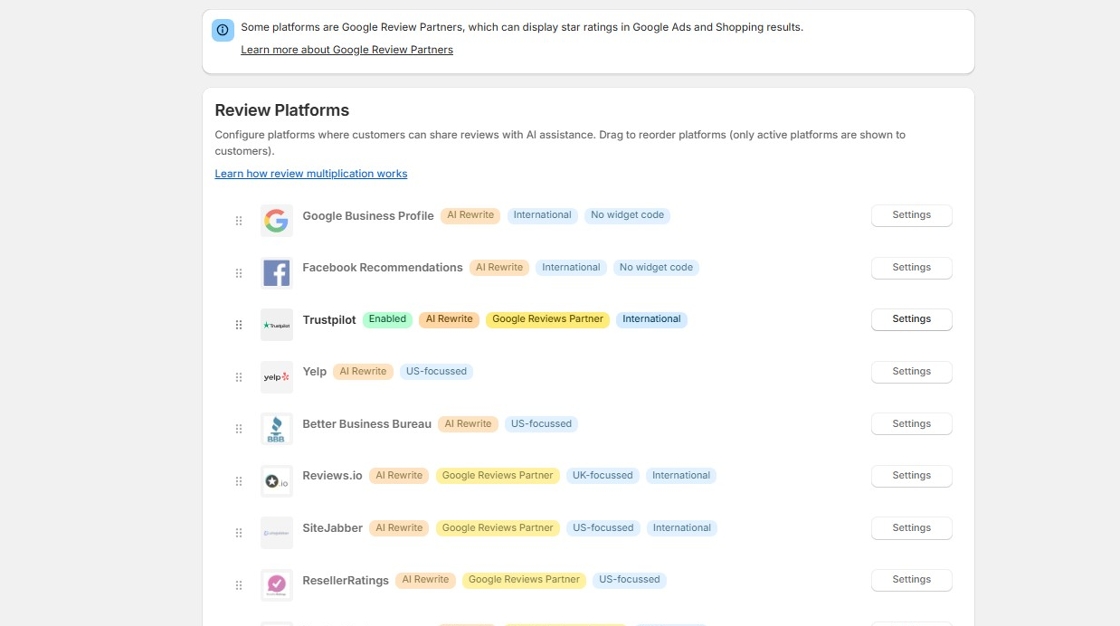The image size is (1120, 626).
Task: Select the Trustpilot platform logo
Action: (276, 324)
